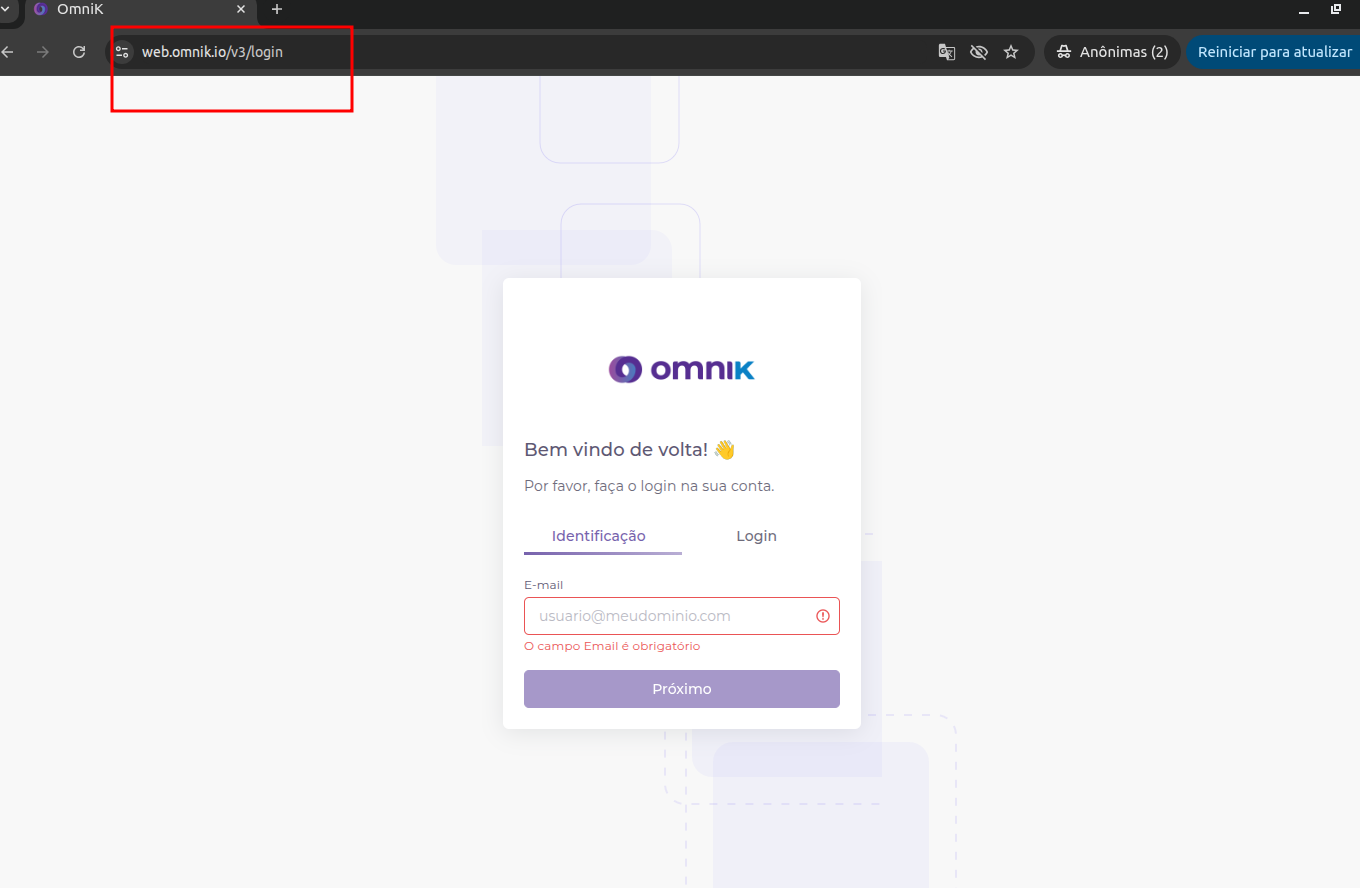Focus the E-mail input field
The width and height of the screenshot is (1360, 888).
pos(670,616)
